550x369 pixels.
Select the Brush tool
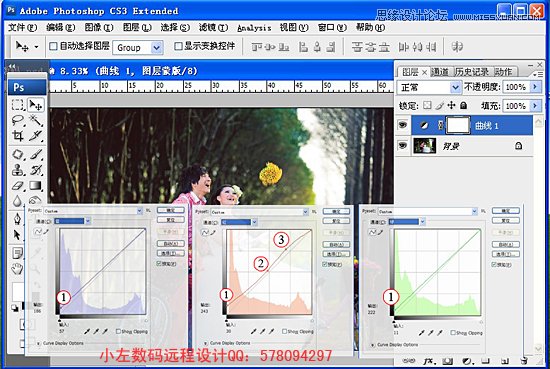pyautogui.click(x=36, y=154)
